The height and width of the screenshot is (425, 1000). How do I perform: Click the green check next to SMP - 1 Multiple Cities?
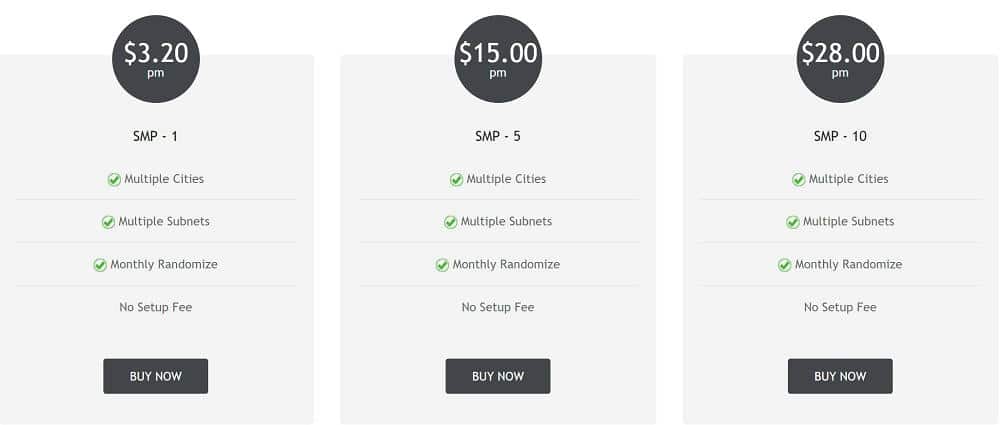coord(114,180)
